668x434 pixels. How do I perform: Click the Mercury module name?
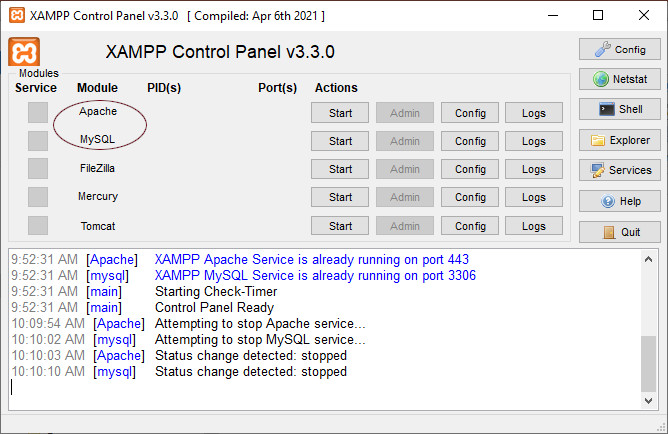click(x=98, y=196)
